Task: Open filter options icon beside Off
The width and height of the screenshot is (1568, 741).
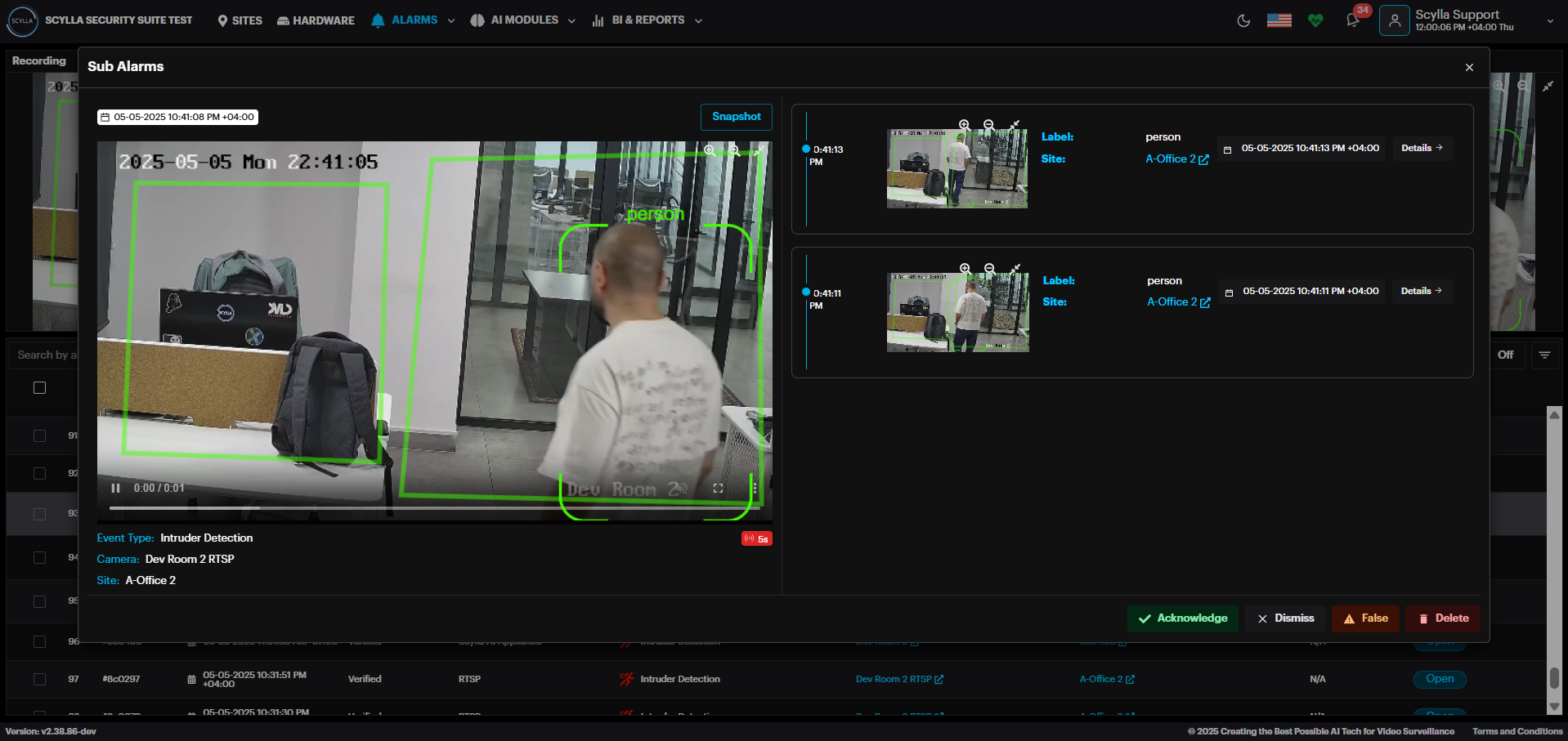Action: [1544, 355]
